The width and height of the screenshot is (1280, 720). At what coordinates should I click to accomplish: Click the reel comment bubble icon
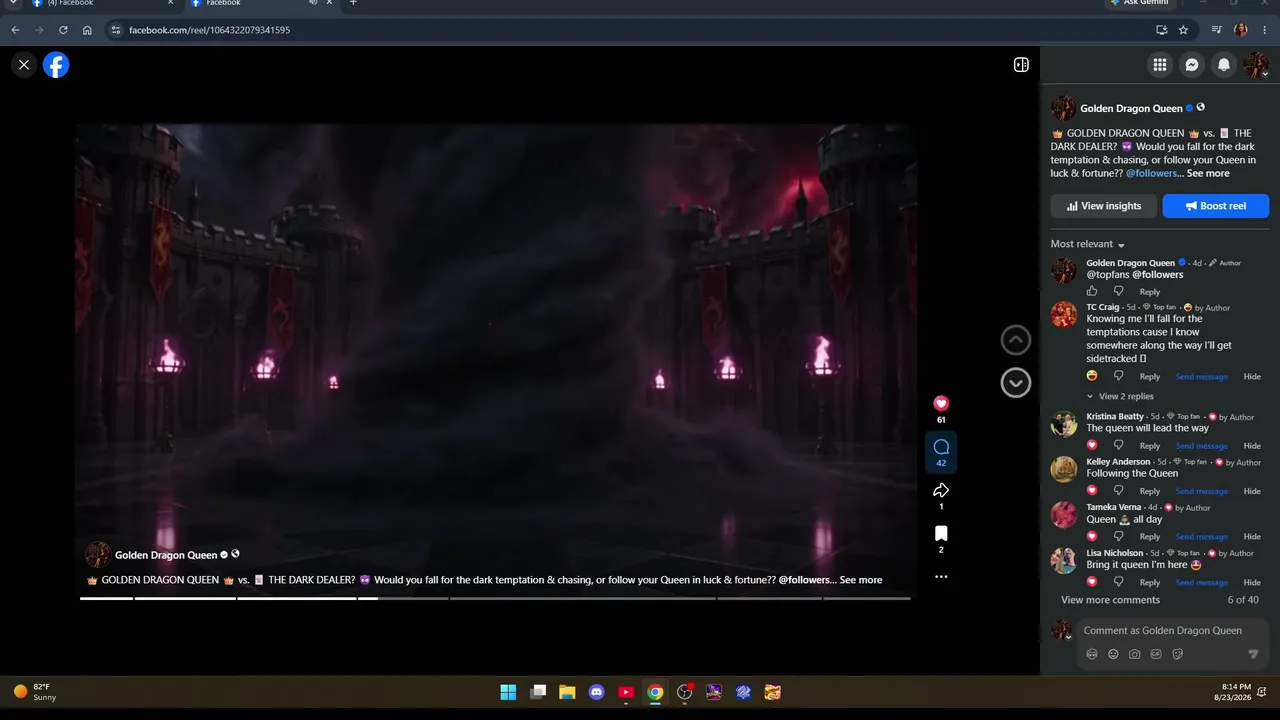(941, 447)
